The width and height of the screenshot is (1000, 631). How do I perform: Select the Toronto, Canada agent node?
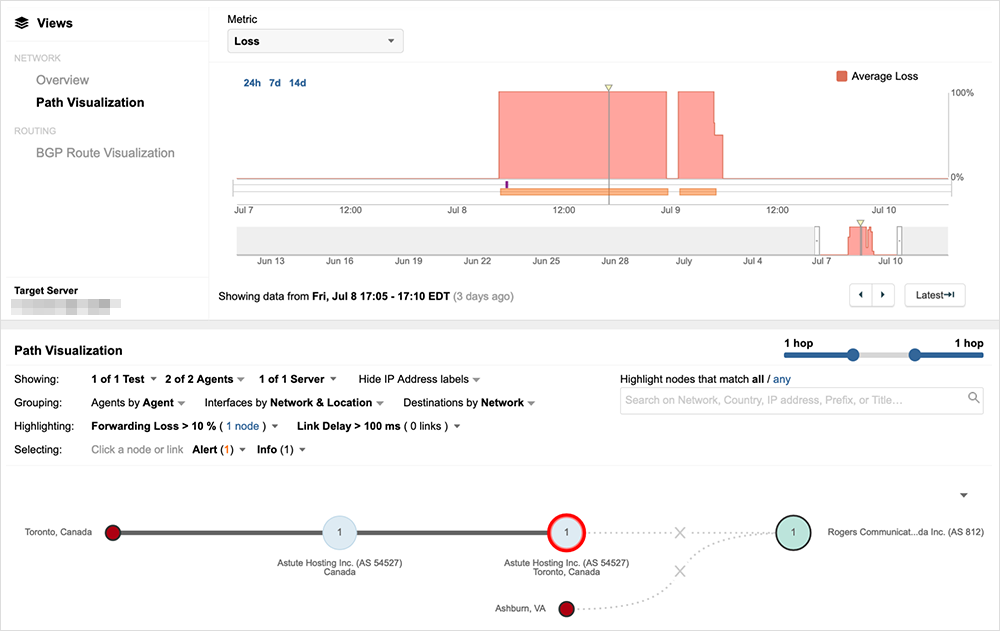[113, 532]
